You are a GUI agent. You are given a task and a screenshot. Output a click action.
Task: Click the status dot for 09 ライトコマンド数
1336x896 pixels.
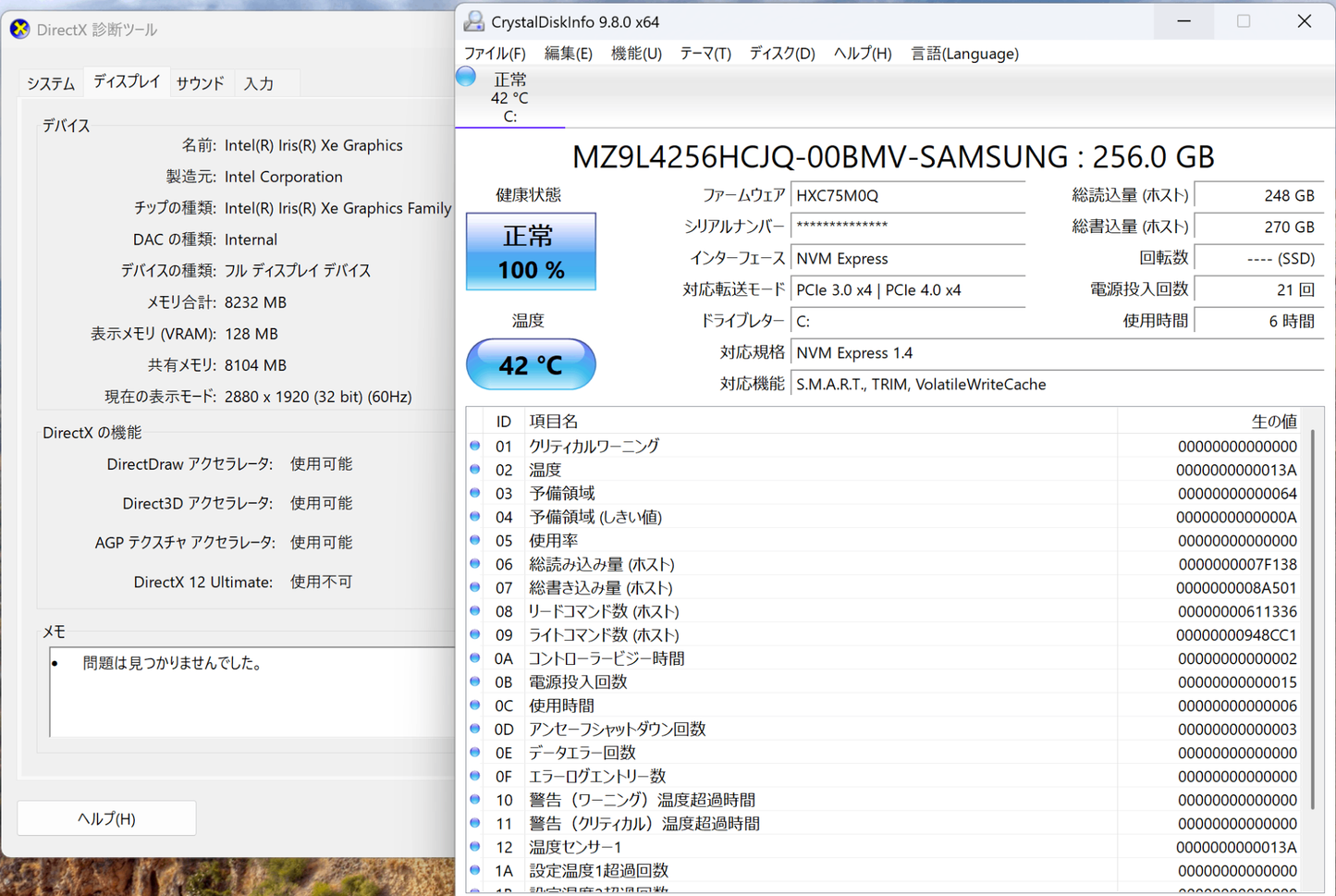click(x=475, y=634)
